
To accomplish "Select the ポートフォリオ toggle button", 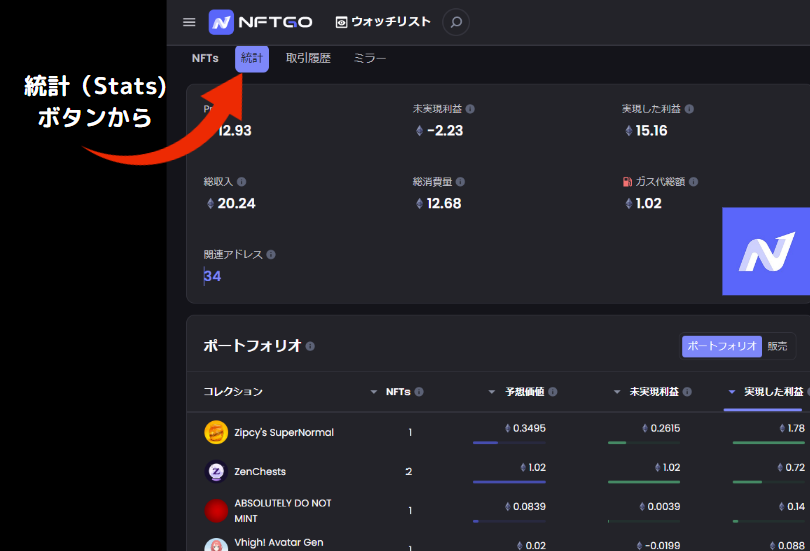I will 722,346.
